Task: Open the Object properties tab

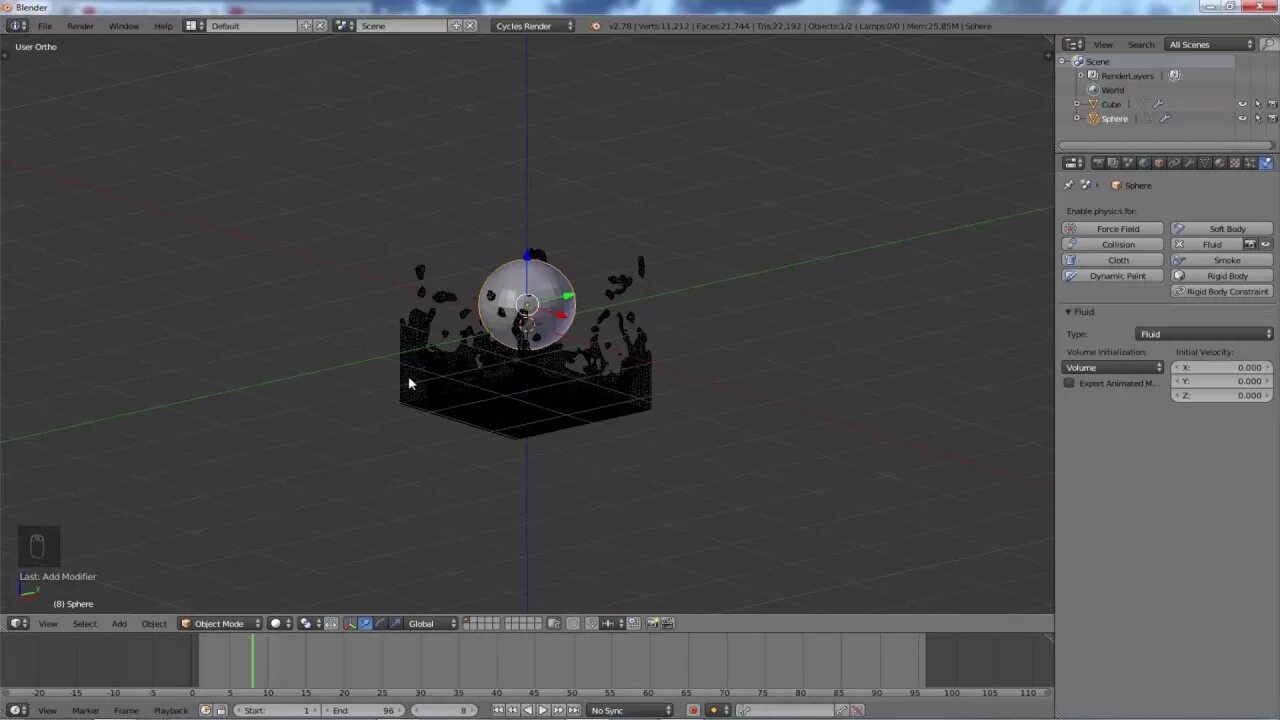Action: tap(1159, 163)
